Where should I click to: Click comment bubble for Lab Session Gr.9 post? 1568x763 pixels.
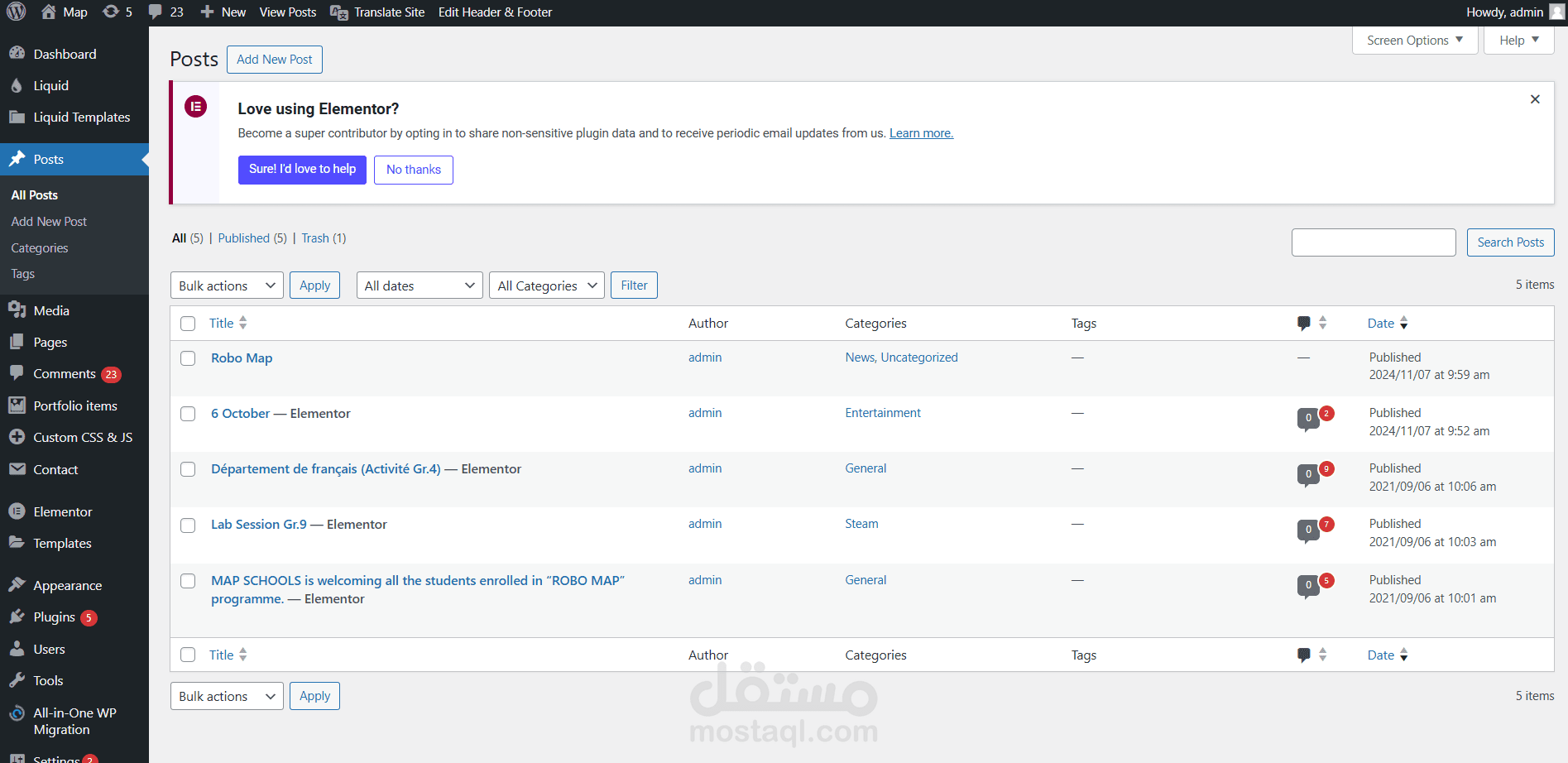coord(1308,530)
